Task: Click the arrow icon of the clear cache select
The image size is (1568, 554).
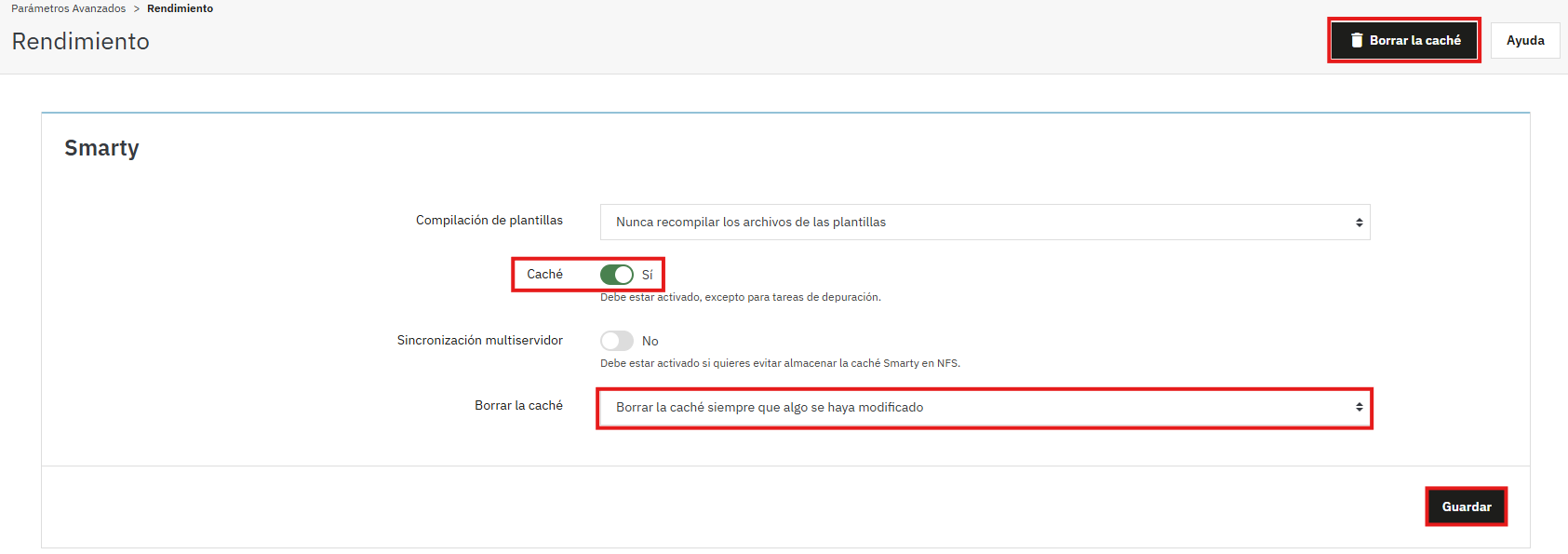Action: click(1359, 408)
